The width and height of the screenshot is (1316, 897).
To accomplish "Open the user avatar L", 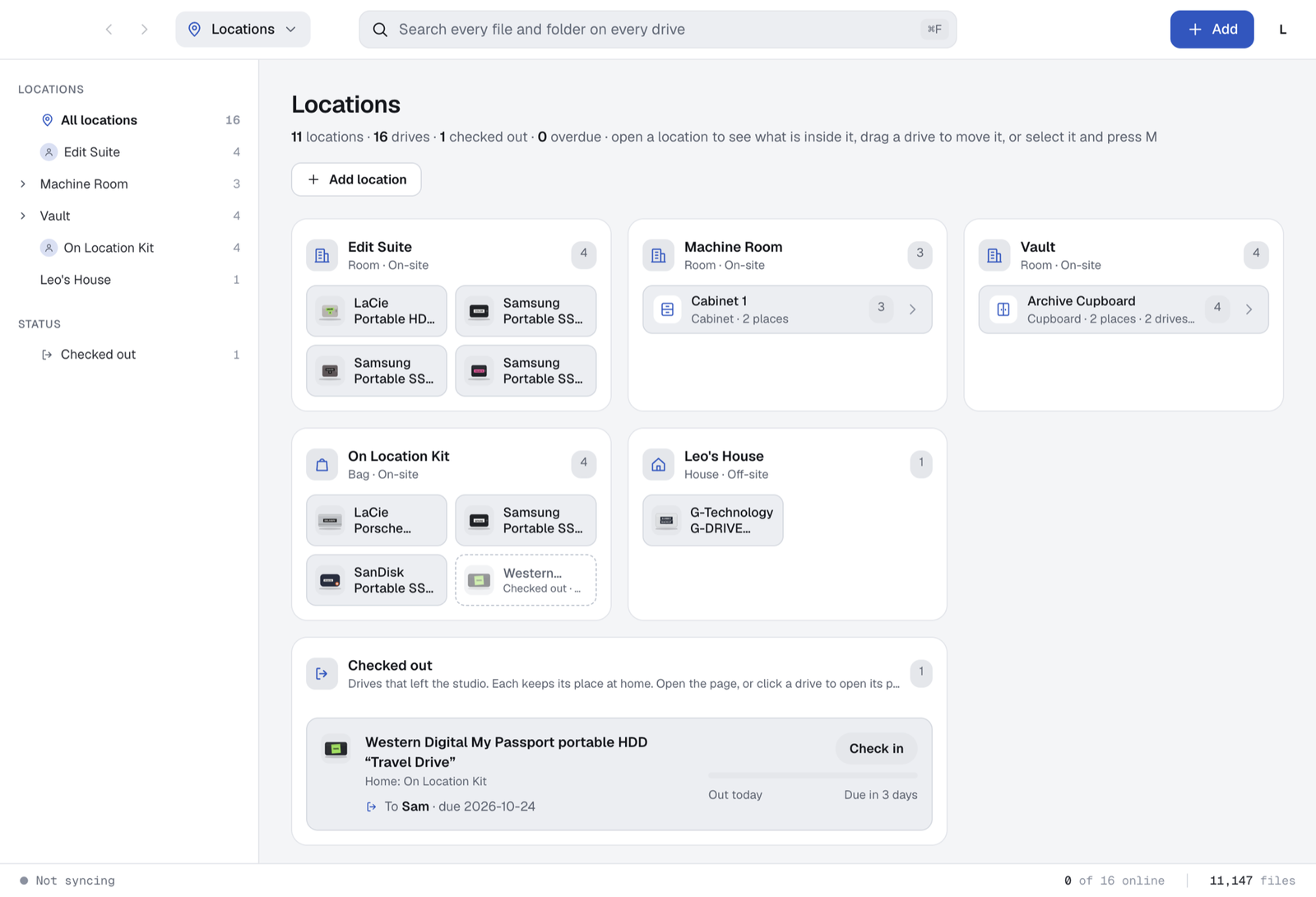I will (x=1282, y=30).
